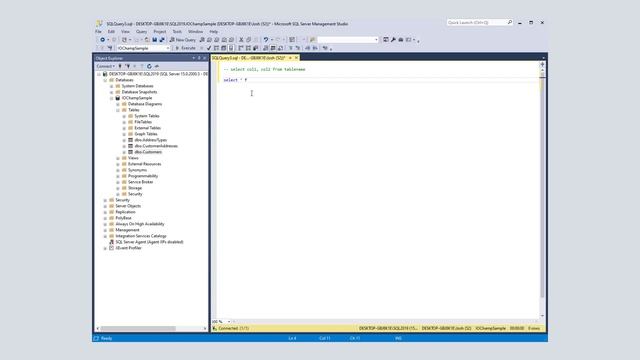
Task: Expand the Views folder
Action: coord(118,158)
